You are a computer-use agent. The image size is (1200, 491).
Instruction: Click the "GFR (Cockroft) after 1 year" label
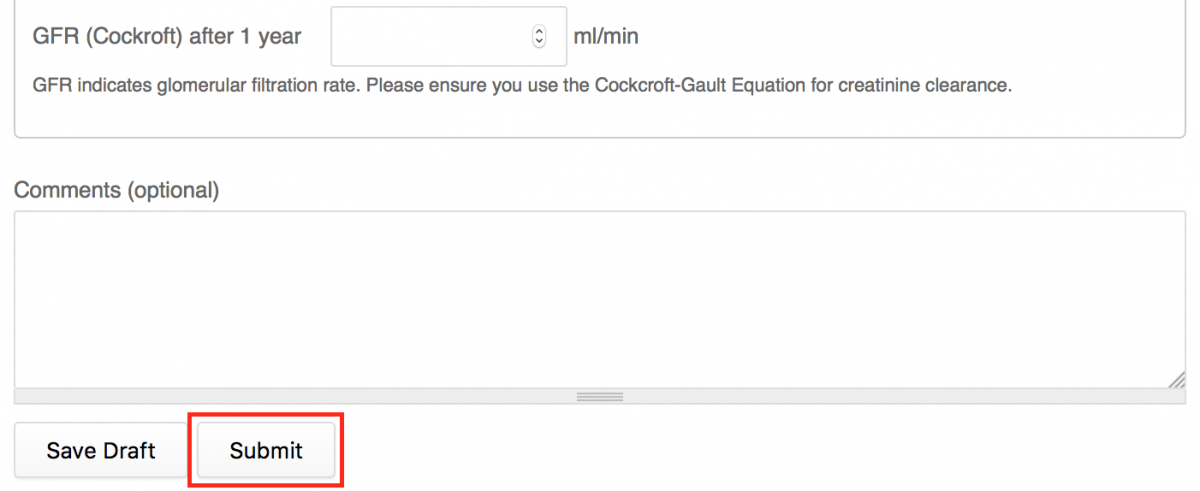(167, 37)
